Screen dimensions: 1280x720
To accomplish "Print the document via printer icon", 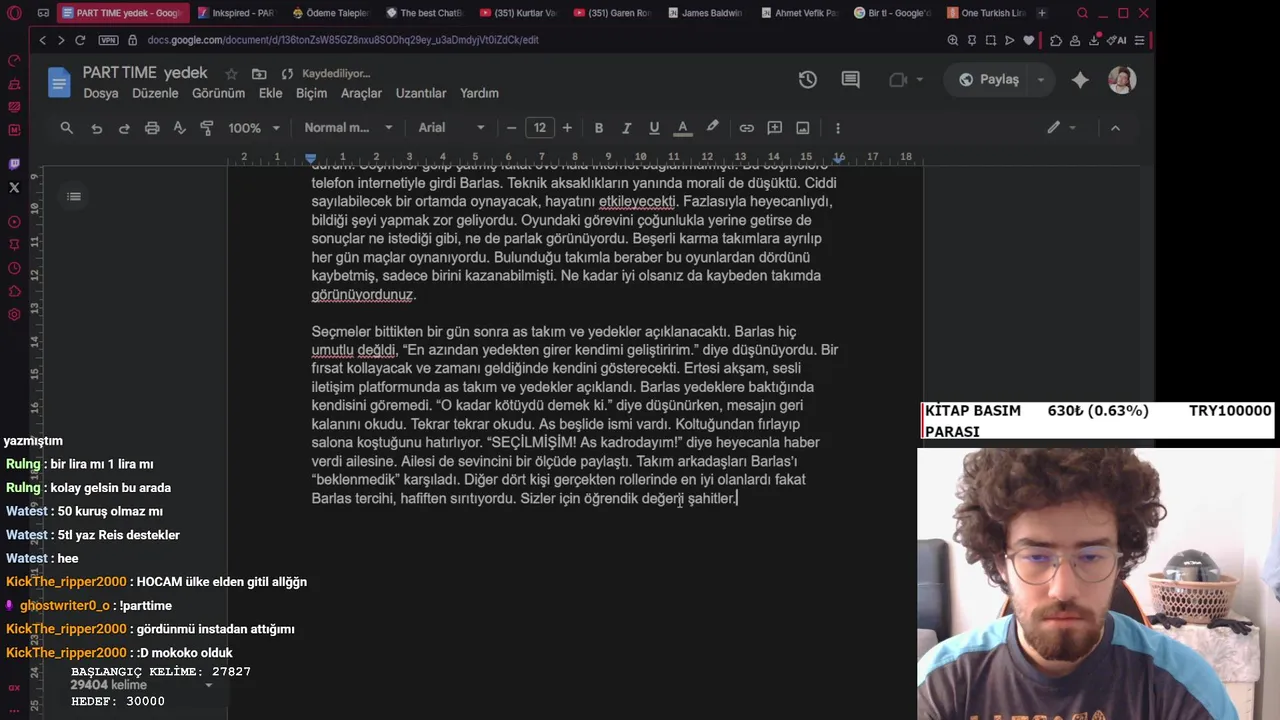I will (x=152, y=128).
